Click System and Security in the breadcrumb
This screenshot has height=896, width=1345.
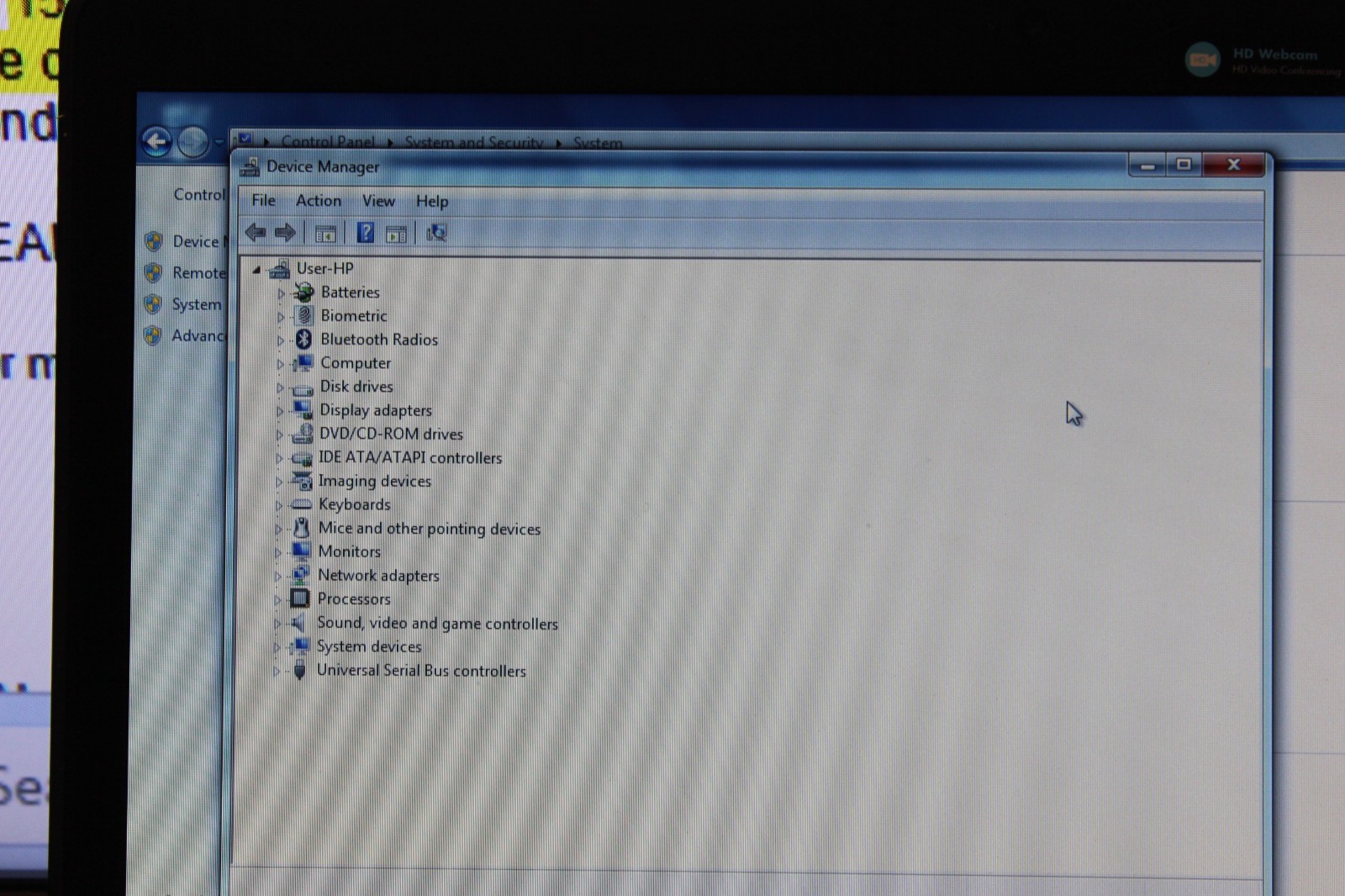[x=474, y=142]
